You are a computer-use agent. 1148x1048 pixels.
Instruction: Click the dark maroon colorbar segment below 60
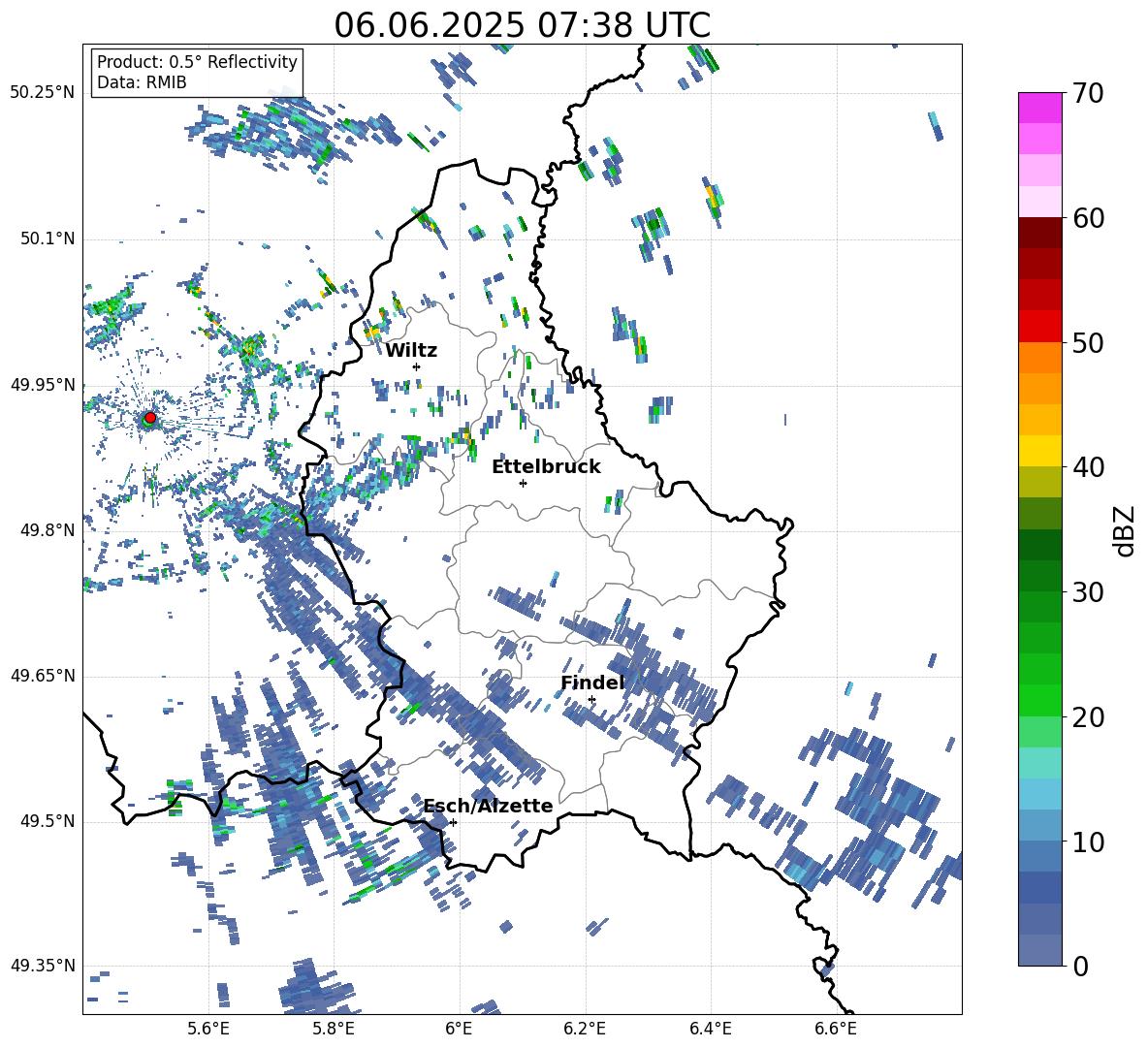1040,233
